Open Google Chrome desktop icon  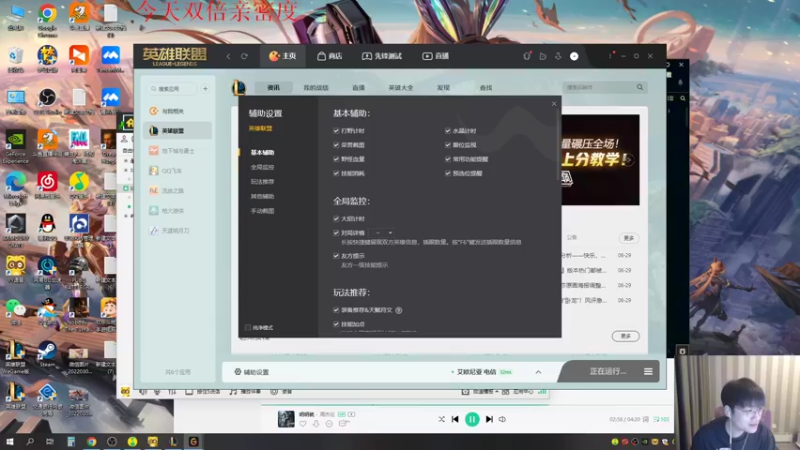(47, 20)
